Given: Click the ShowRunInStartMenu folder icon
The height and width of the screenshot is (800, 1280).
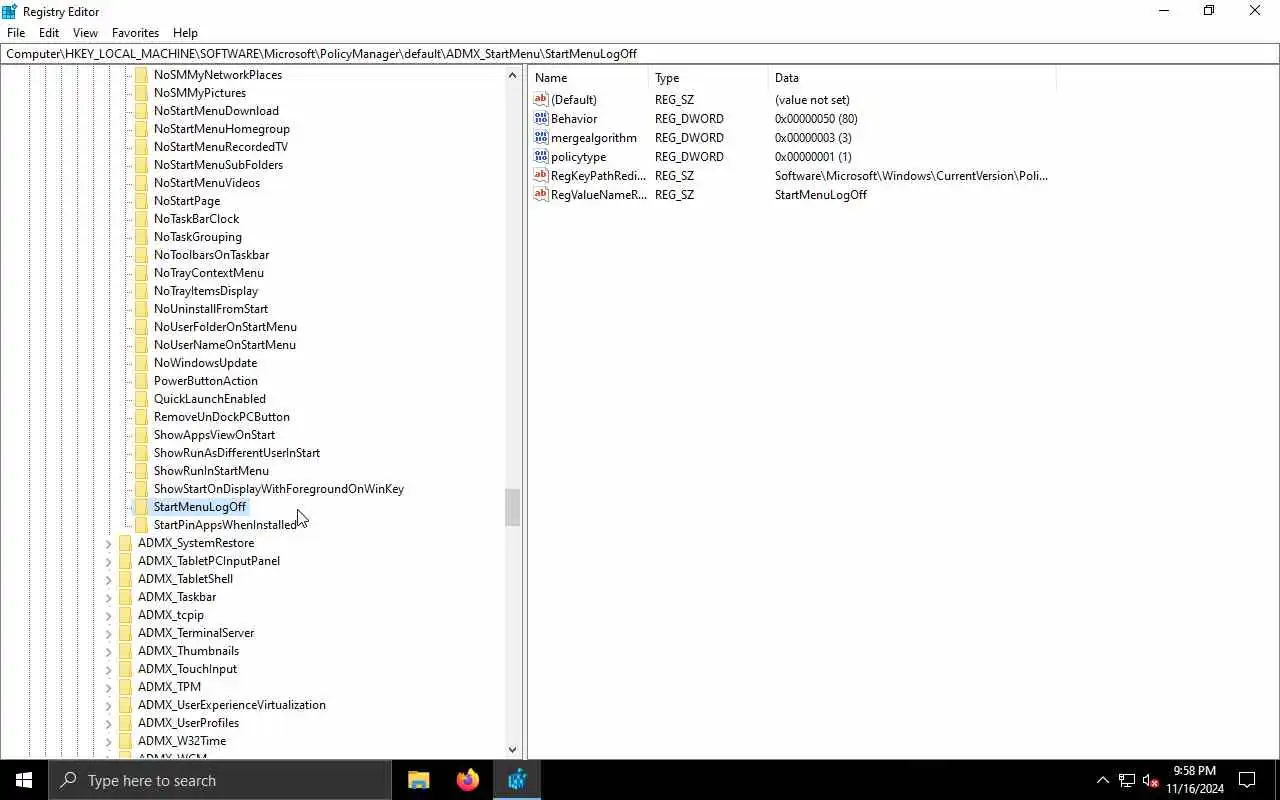Looking at the screenshot, I should coord(141,471).
